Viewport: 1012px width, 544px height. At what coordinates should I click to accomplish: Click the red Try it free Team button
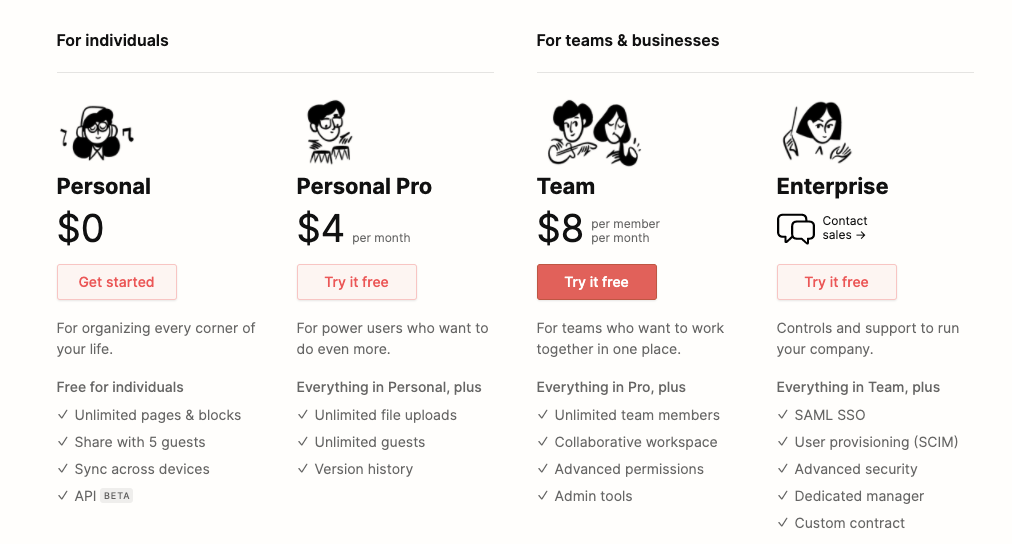click(x=597, y=282)
